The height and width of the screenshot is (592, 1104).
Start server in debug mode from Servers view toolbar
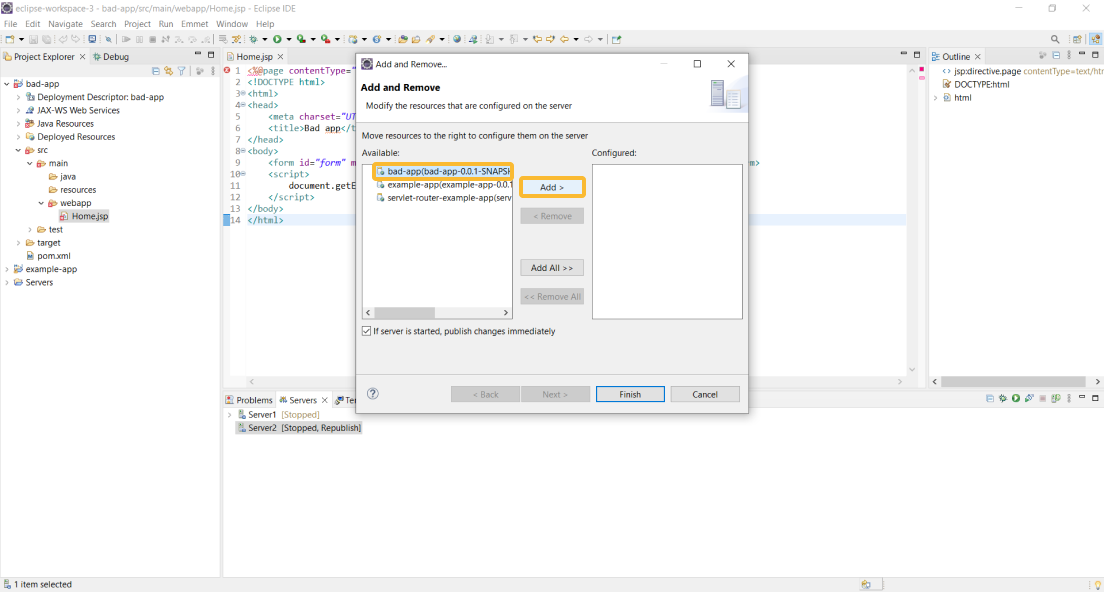tap(1003, 398)
